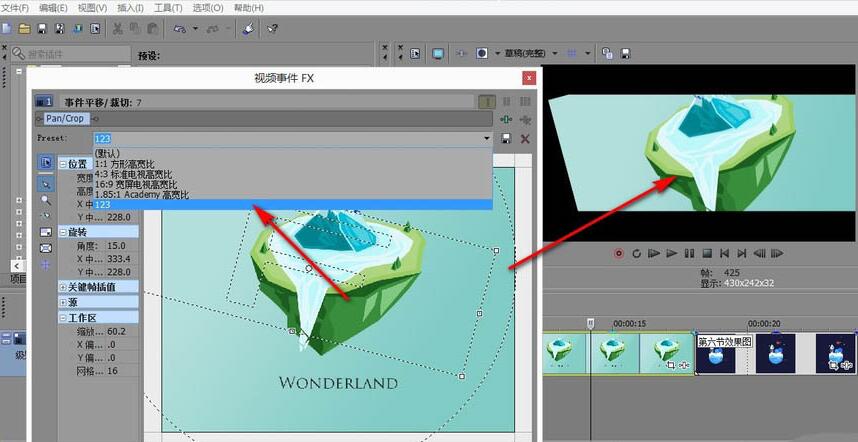Toggle the preview overlays grid icon

pyautogui.click(x=572, y=53)
